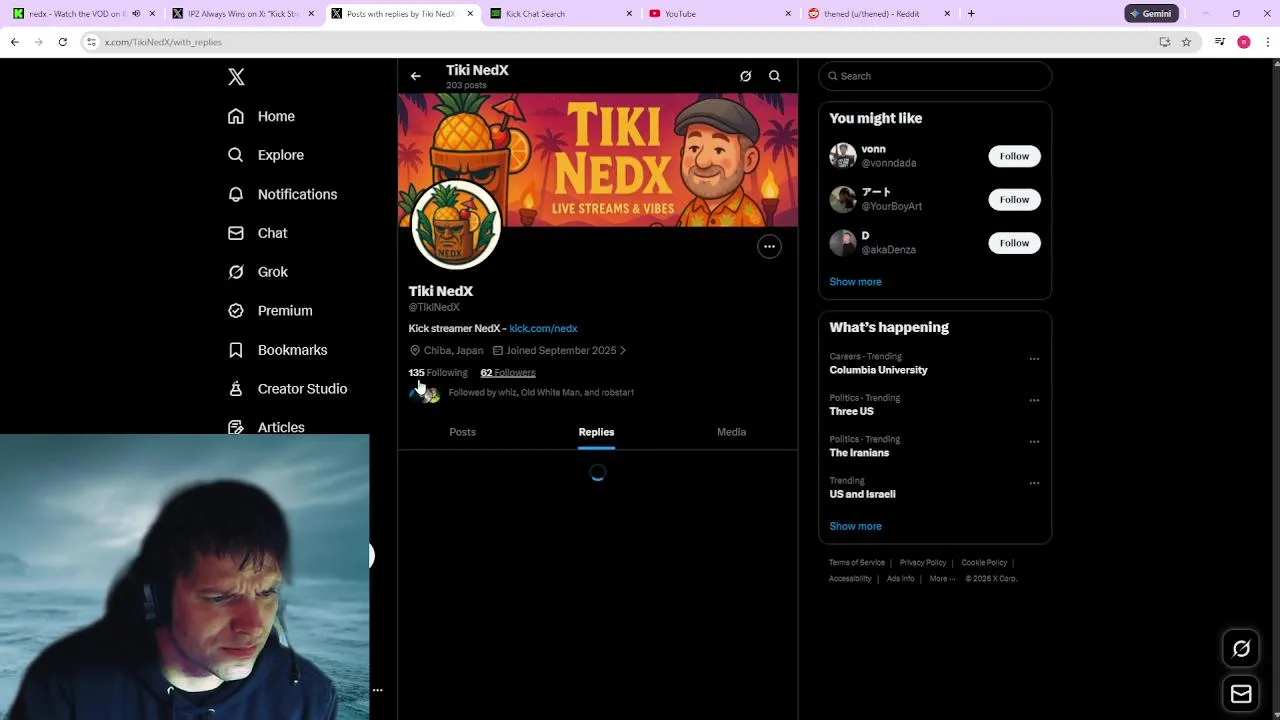
Task: Open Tiki NedX profile avatar
Action: point(455,226)
